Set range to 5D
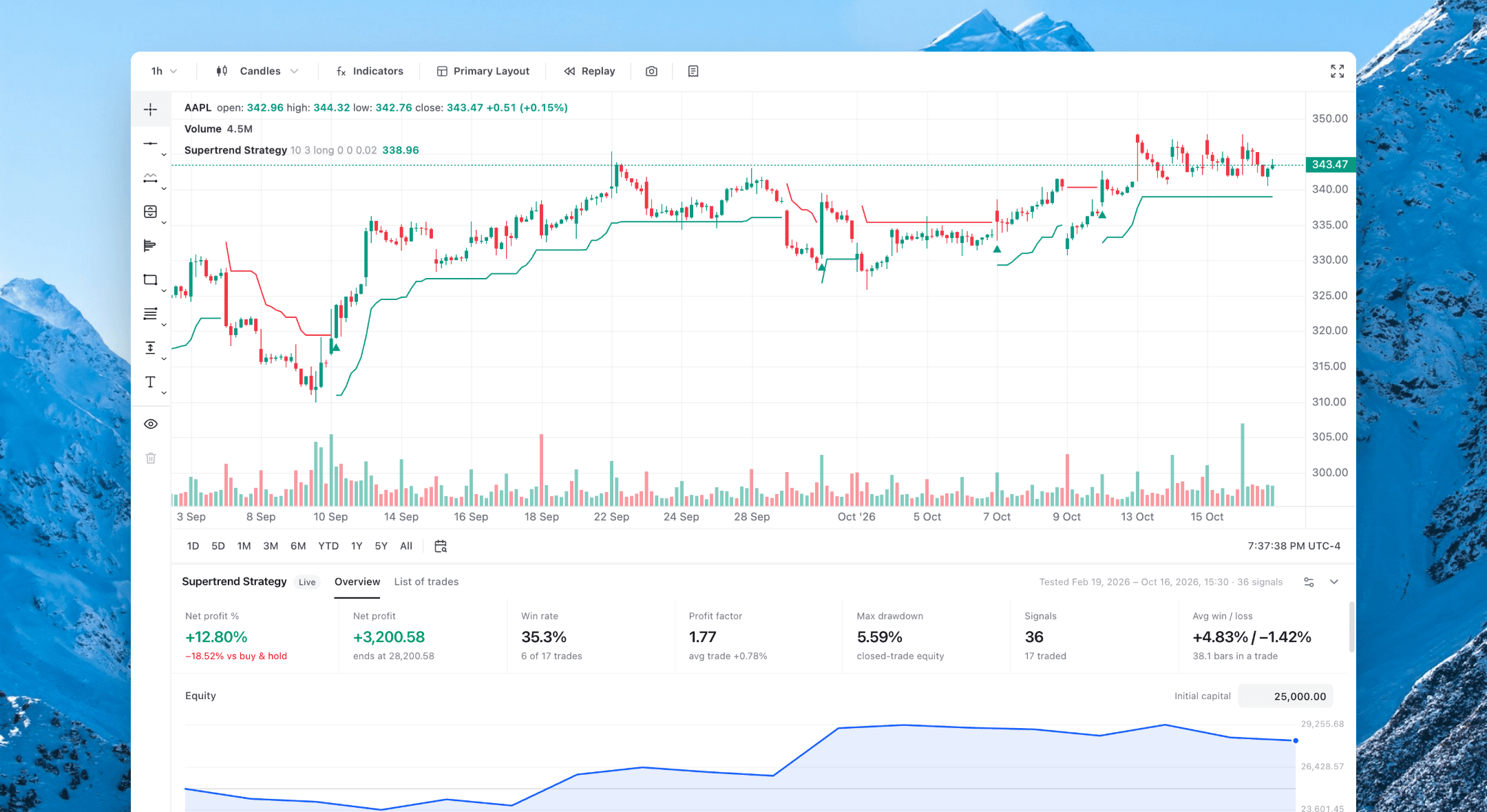Image resolution: width=1487 pixels, height=812 pixels. pos(218,546)
